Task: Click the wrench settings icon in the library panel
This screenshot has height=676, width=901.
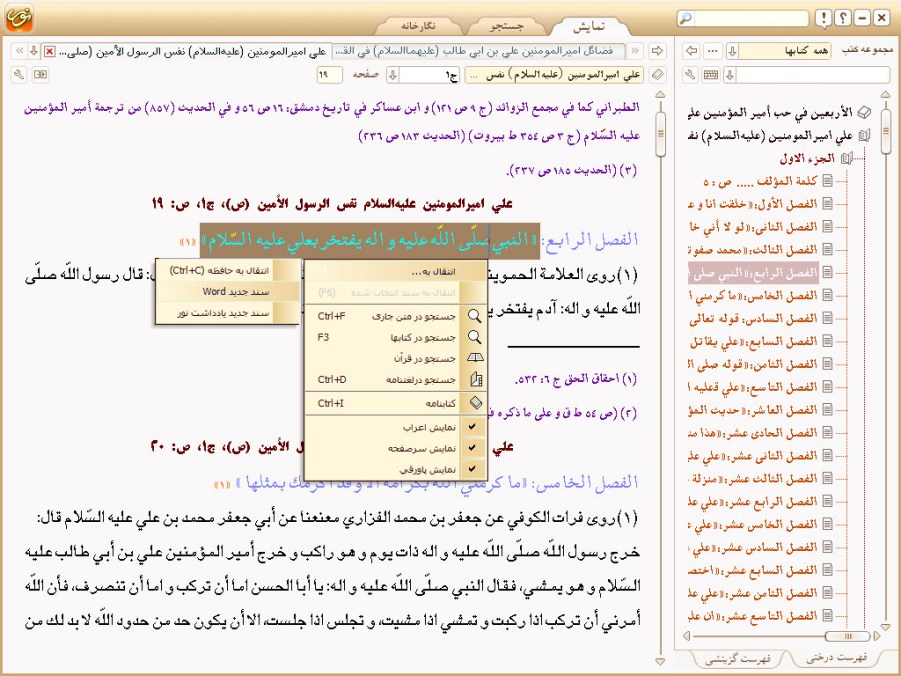Action: click(691, 75)
